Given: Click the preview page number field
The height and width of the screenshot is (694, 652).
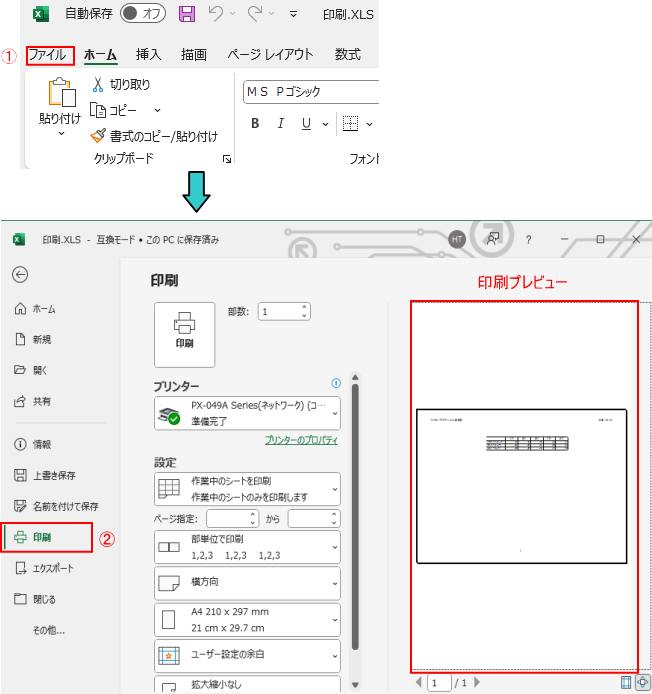Looking at the screenshot, I should click(x=440, y=682).
